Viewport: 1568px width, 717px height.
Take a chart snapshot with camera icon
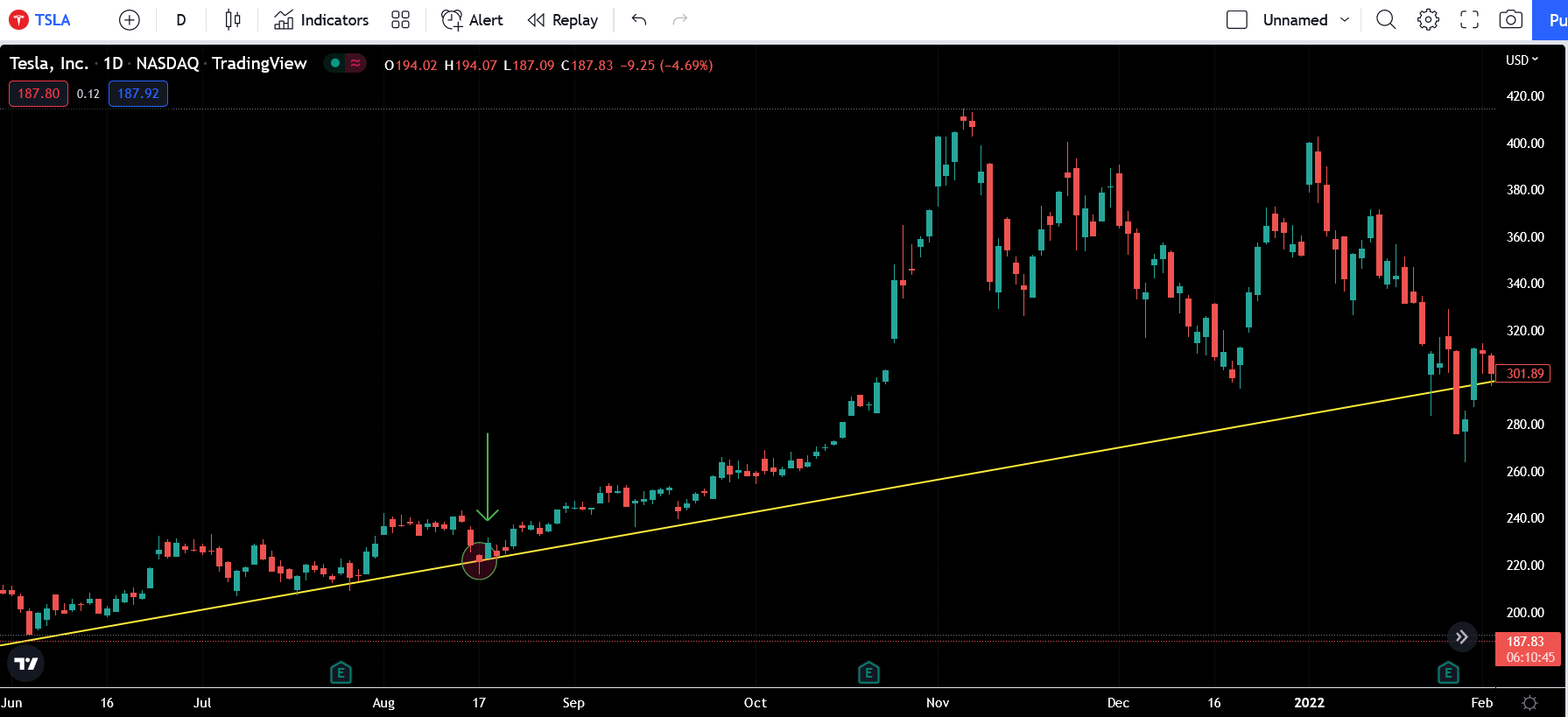click(1510, 20)
